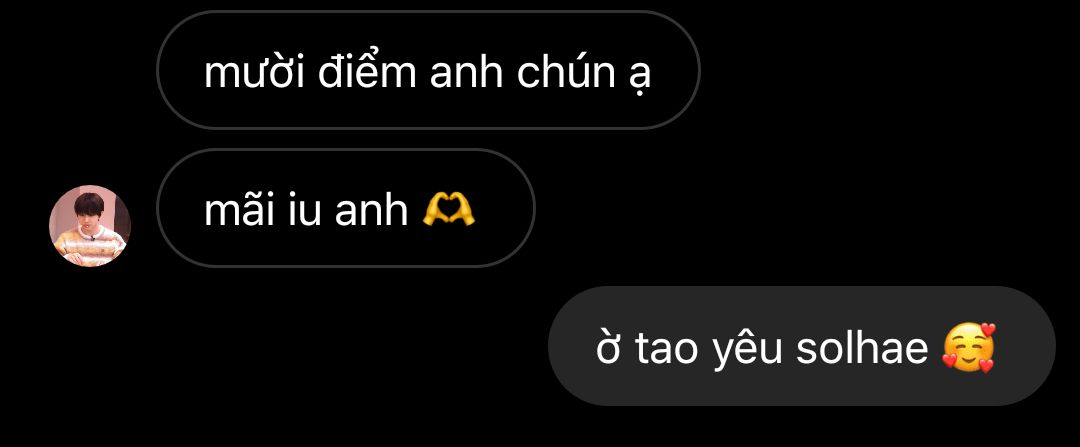This screenshot has width=1080, height=447.
Task: Tap the heart hands emoji
Action: coord(448,209)
